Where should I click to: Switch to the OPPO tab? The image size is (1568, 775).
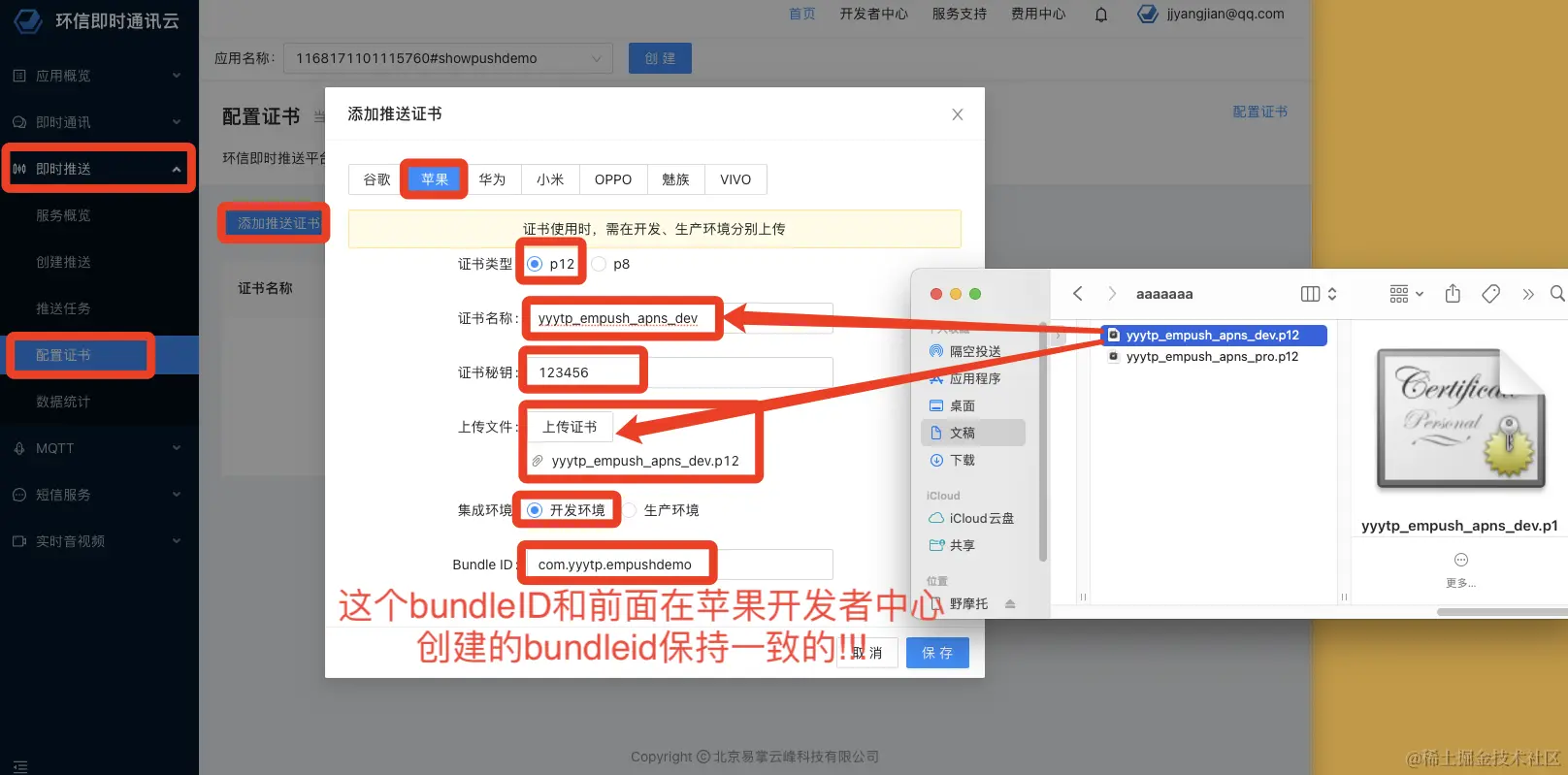click(x=613, y=179)
